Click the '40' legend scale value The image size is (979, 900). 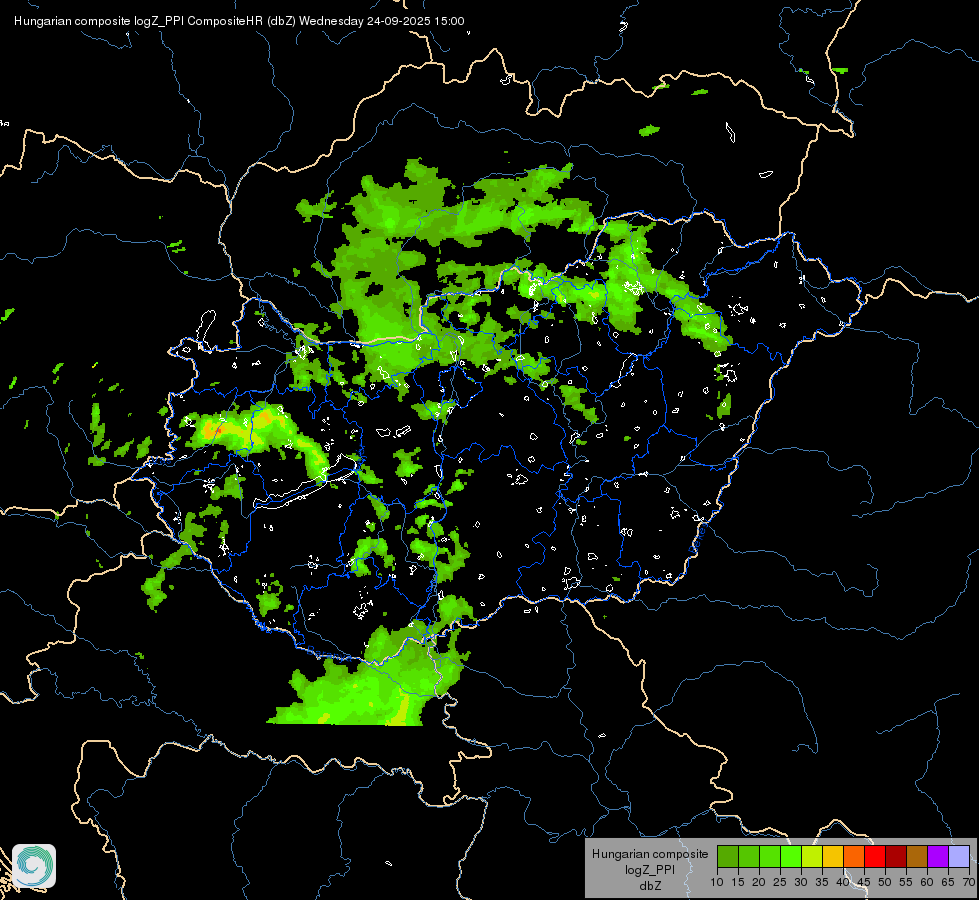843,883
